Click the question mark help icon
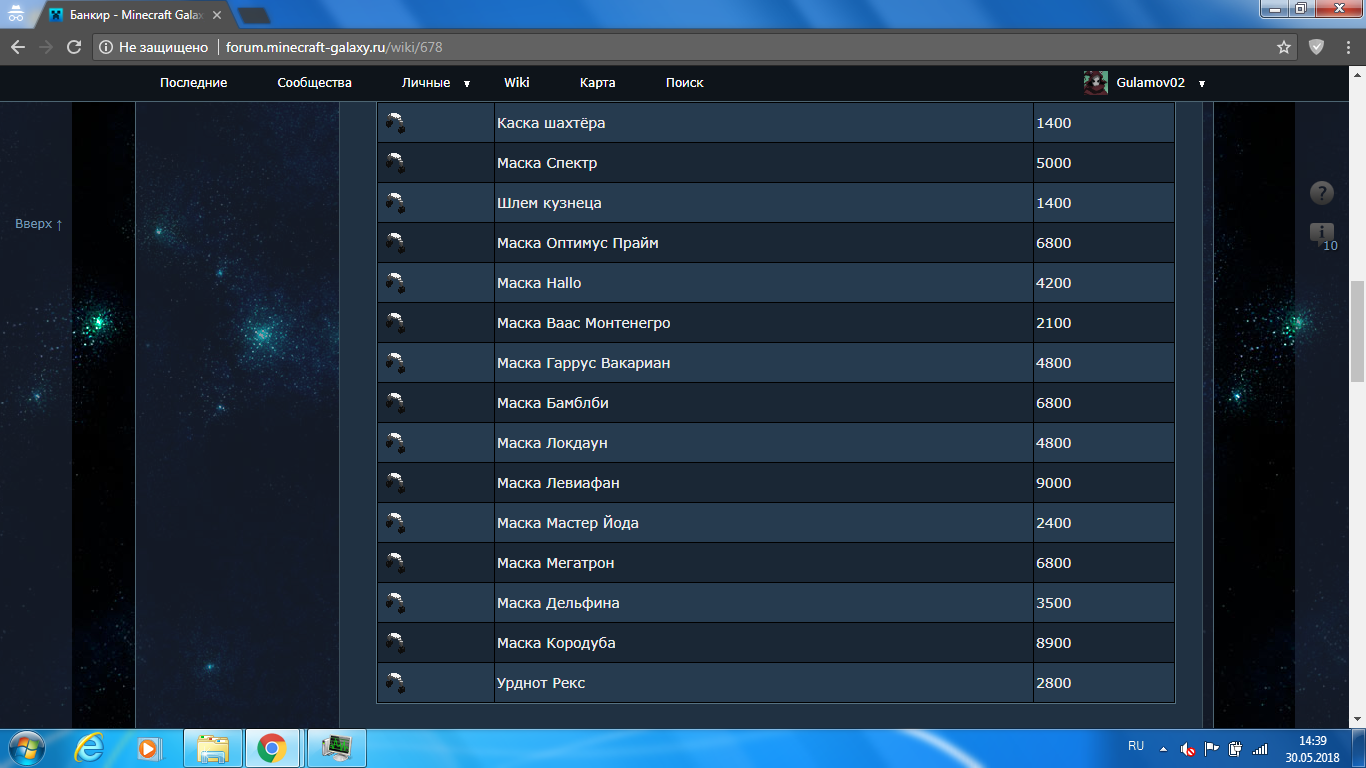This screenshot has height=768, width=1366. pos(1321,193)
